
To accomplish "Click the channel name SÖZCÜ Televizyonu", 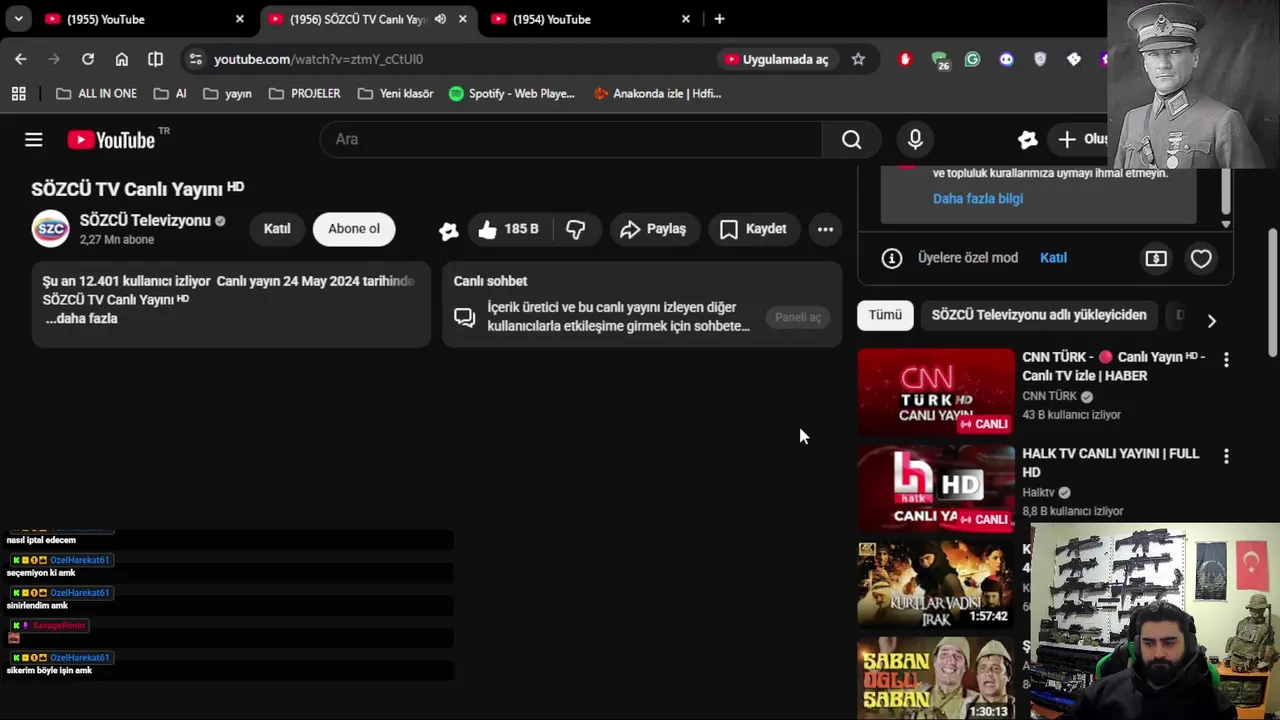I will 145,220.
